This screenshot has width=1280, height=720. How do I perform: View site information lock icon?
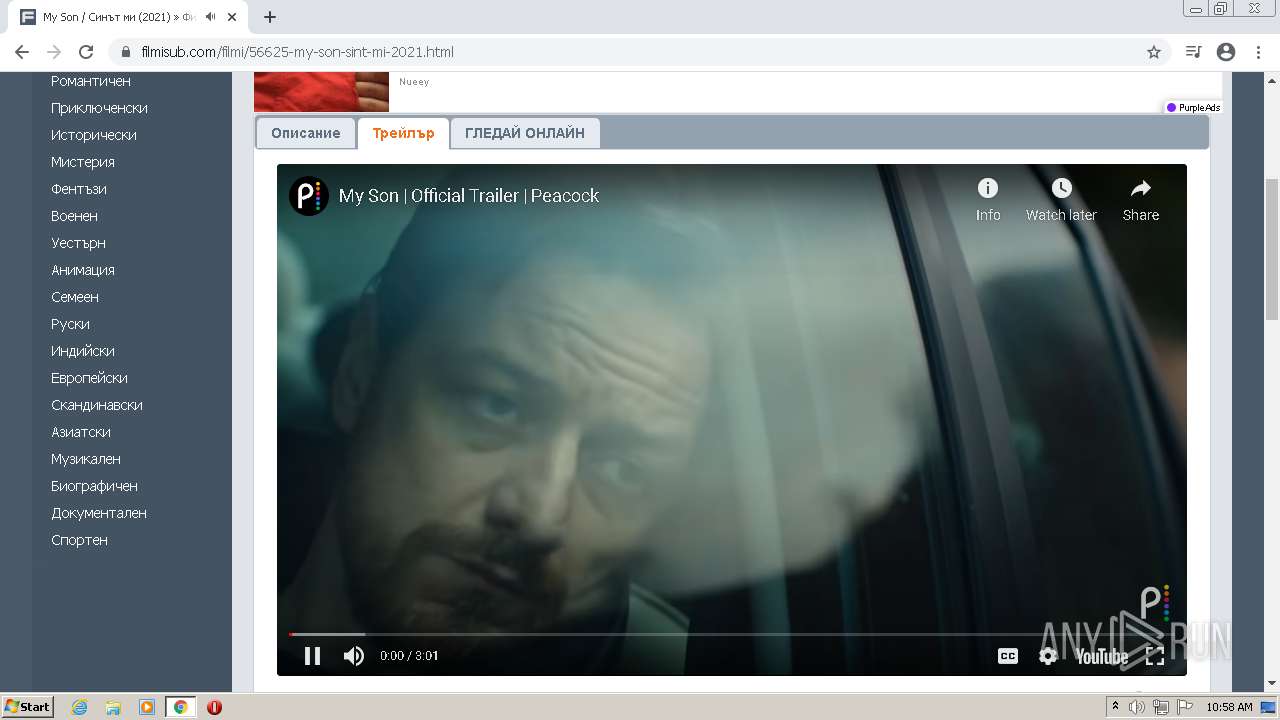[126, 52]
